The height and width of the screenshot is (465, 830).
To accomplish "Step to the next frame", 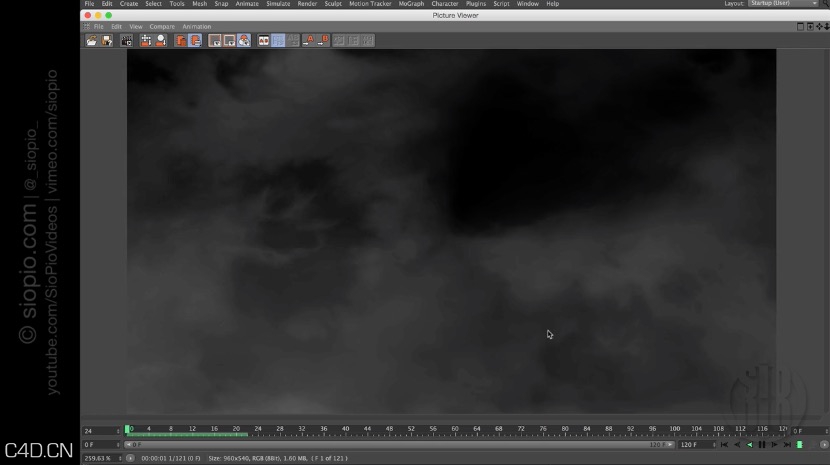I will coord(774,445).
